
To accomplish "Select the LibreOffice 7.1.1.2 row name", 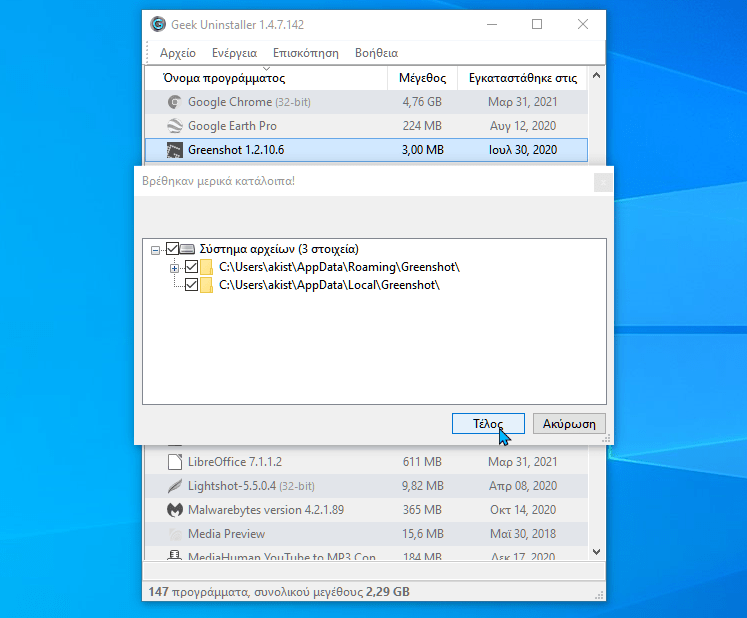I will click(235, 462).
